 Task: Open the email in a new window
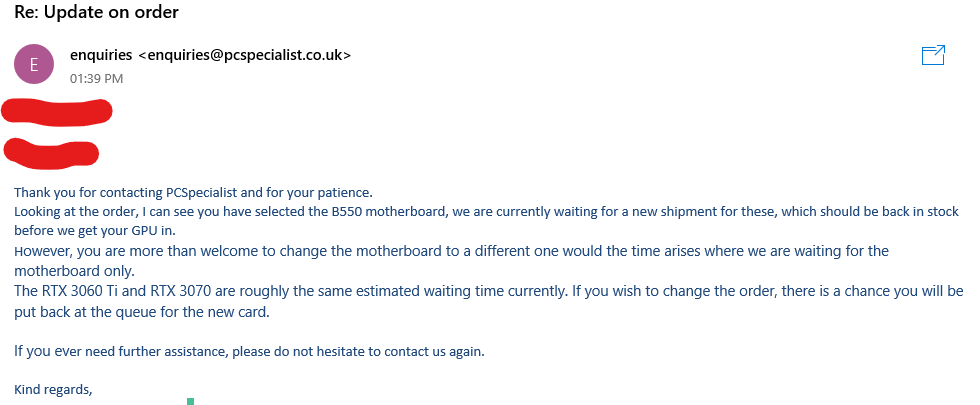point(933,55)
